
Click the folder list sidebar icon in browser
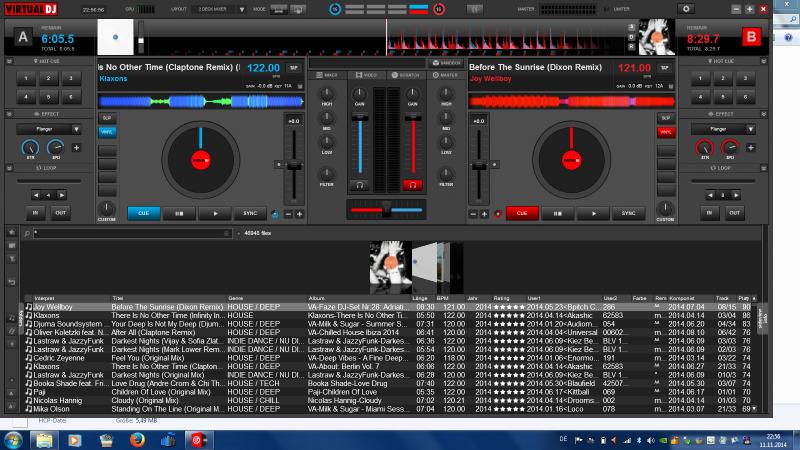tap(12, 246)
